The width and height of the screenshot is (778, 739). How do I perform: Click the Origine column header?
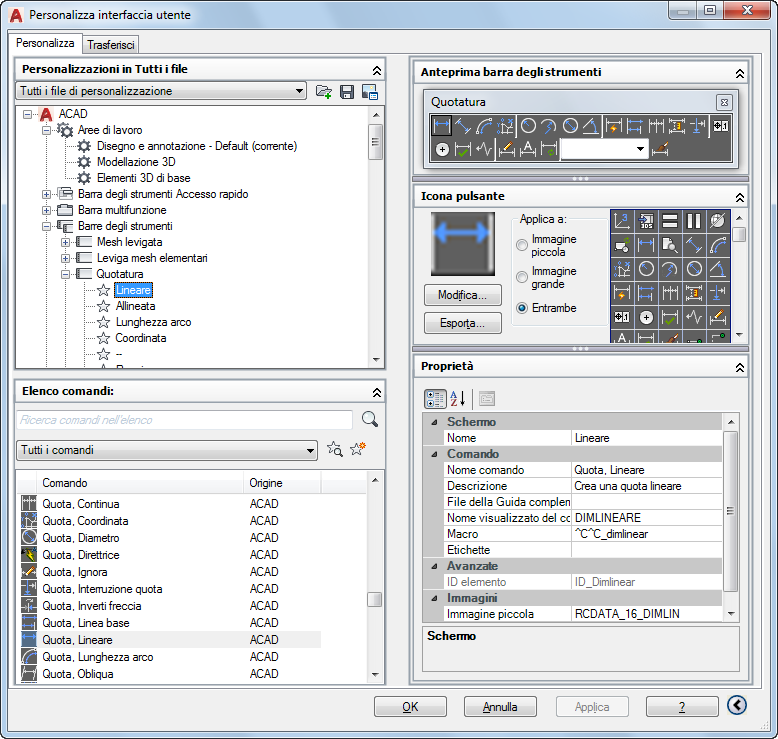click(282, 483)
